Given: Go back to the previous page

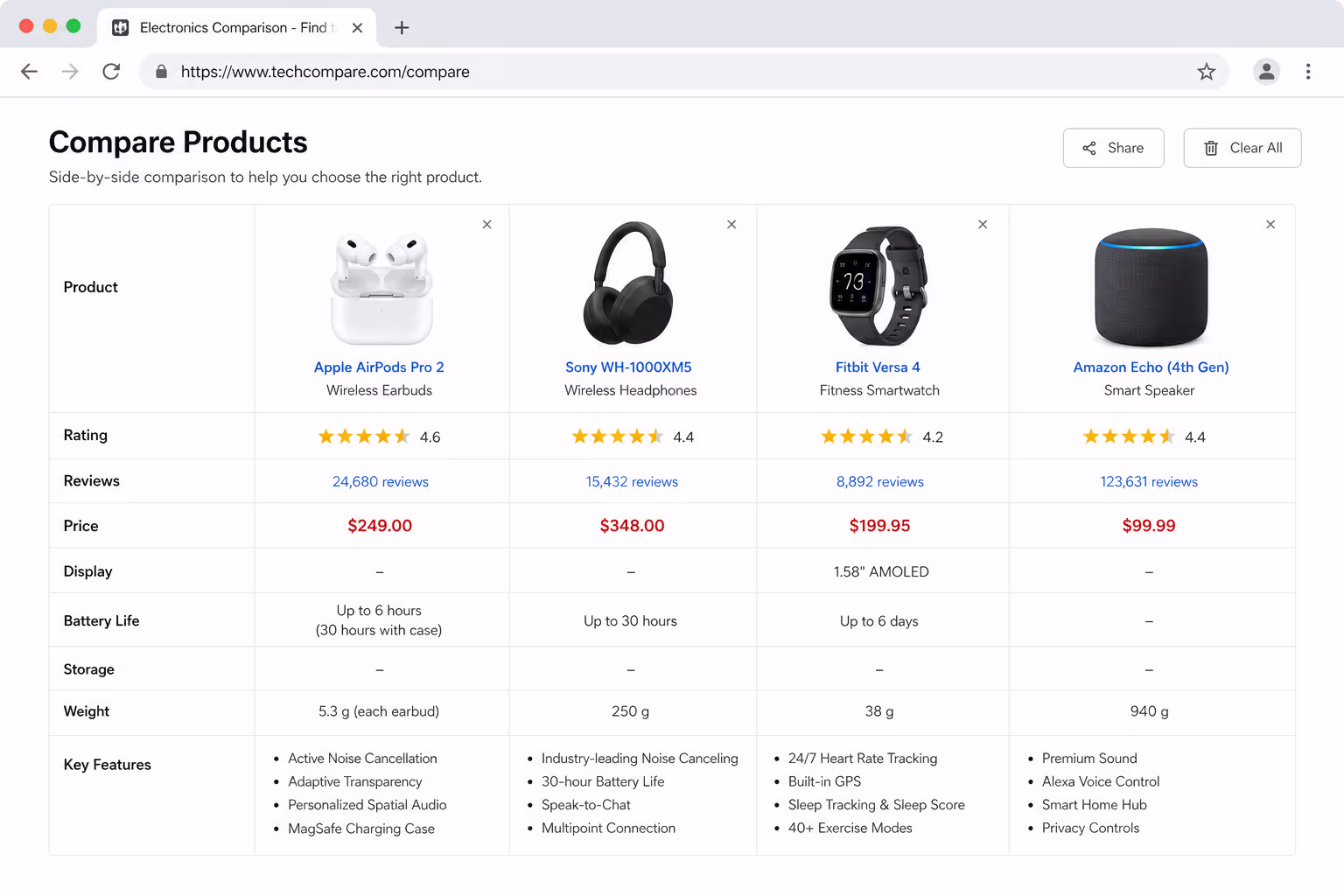Looking at the screenshot, I should pos(29,72).
